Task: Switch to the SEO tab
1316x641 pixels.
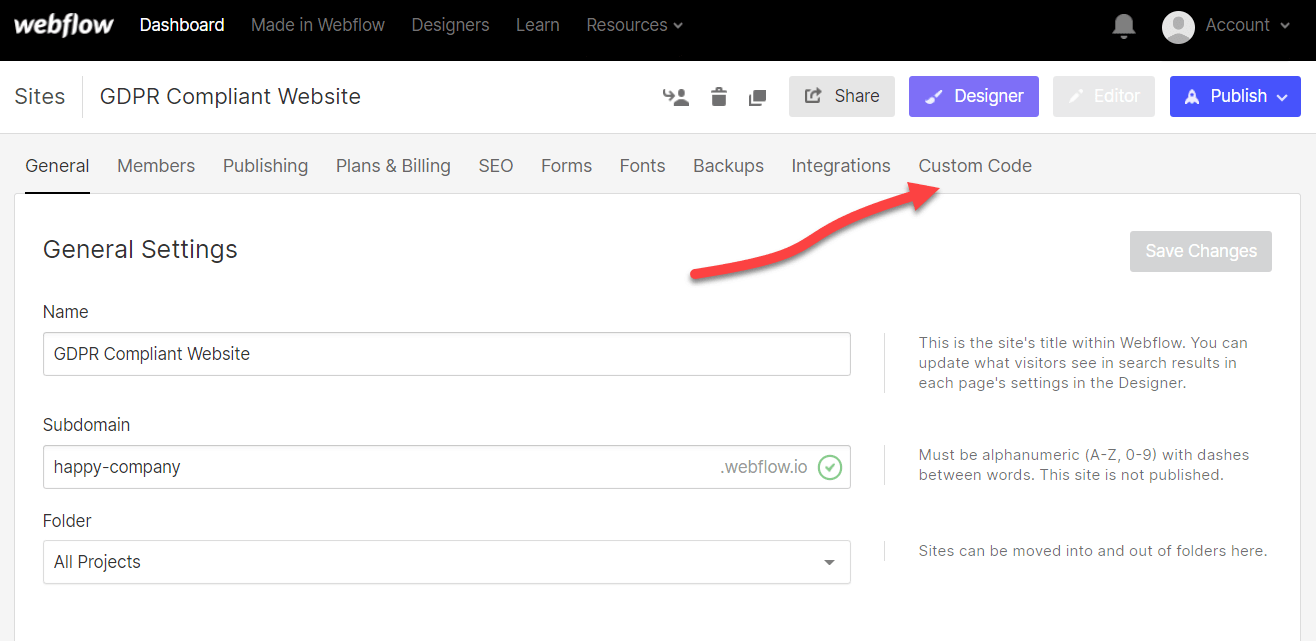Action: pyautogui.click(x=496, y=166)
